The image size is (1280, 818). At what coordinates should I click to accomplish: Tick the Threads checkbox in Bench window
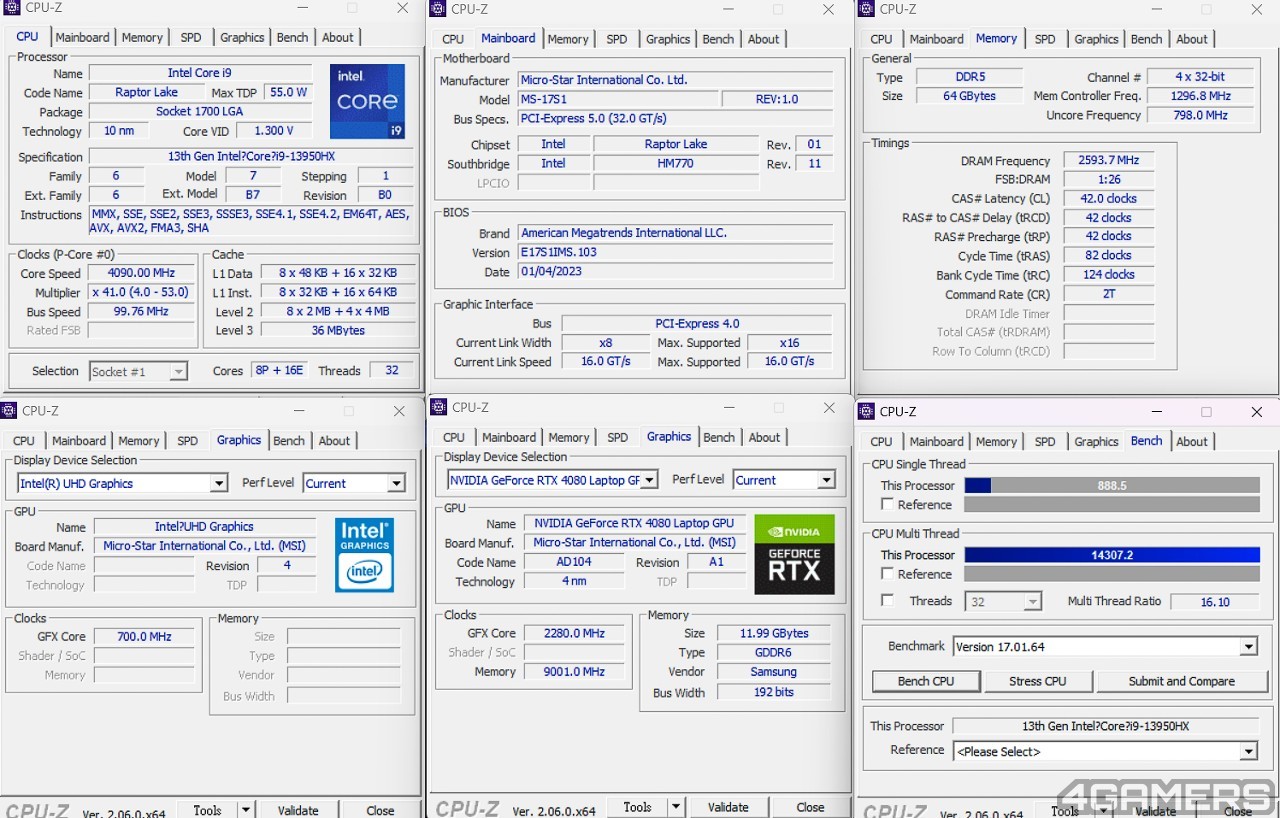point(887,601)
